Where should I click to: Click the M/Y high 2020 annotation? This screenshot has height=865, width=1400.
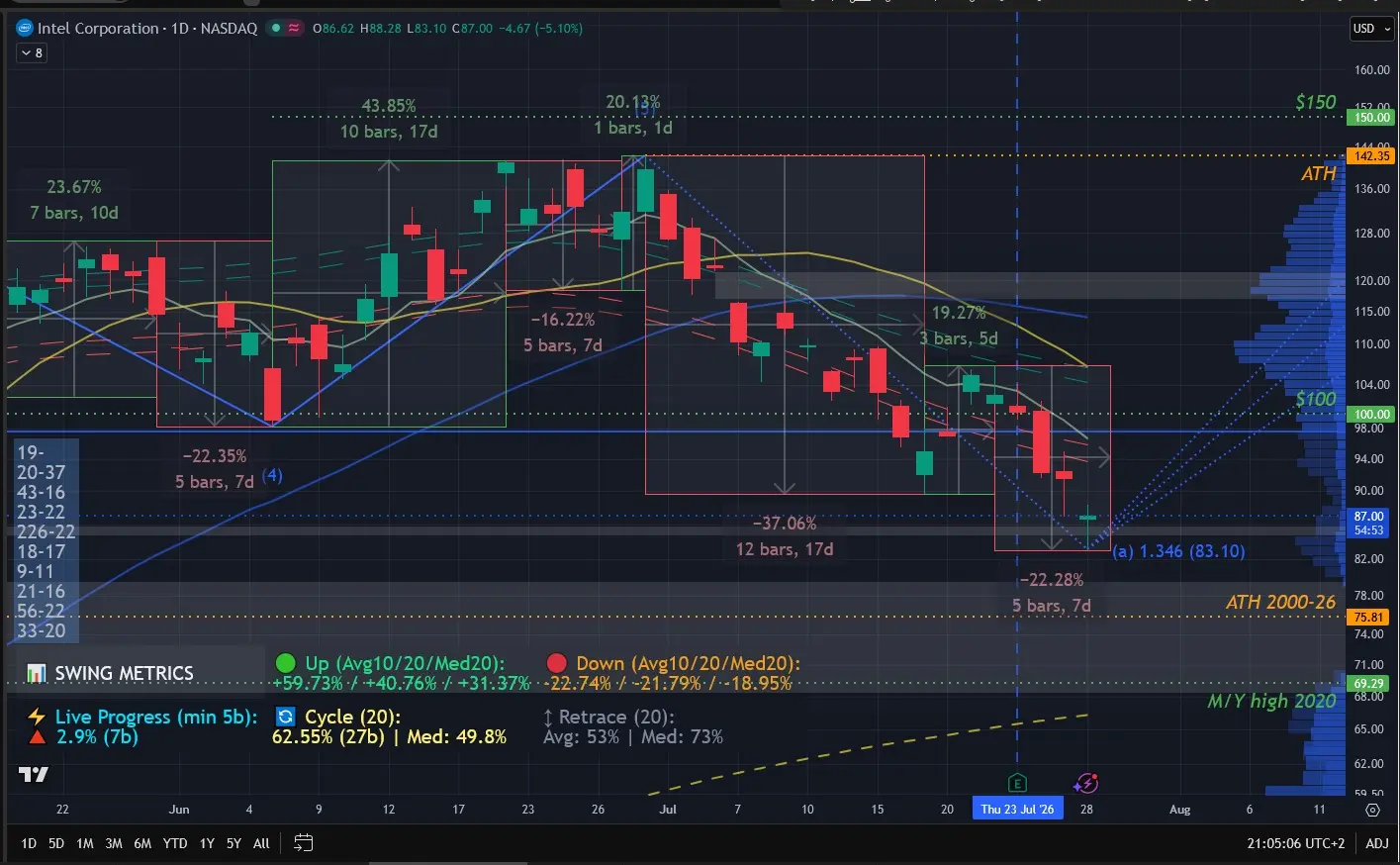click(1272, 701)
